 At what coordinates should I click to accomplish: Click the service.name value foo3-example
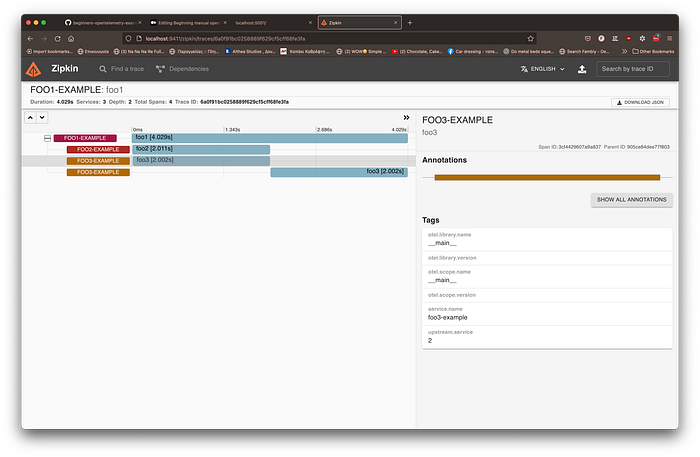[x=447, y=318]
